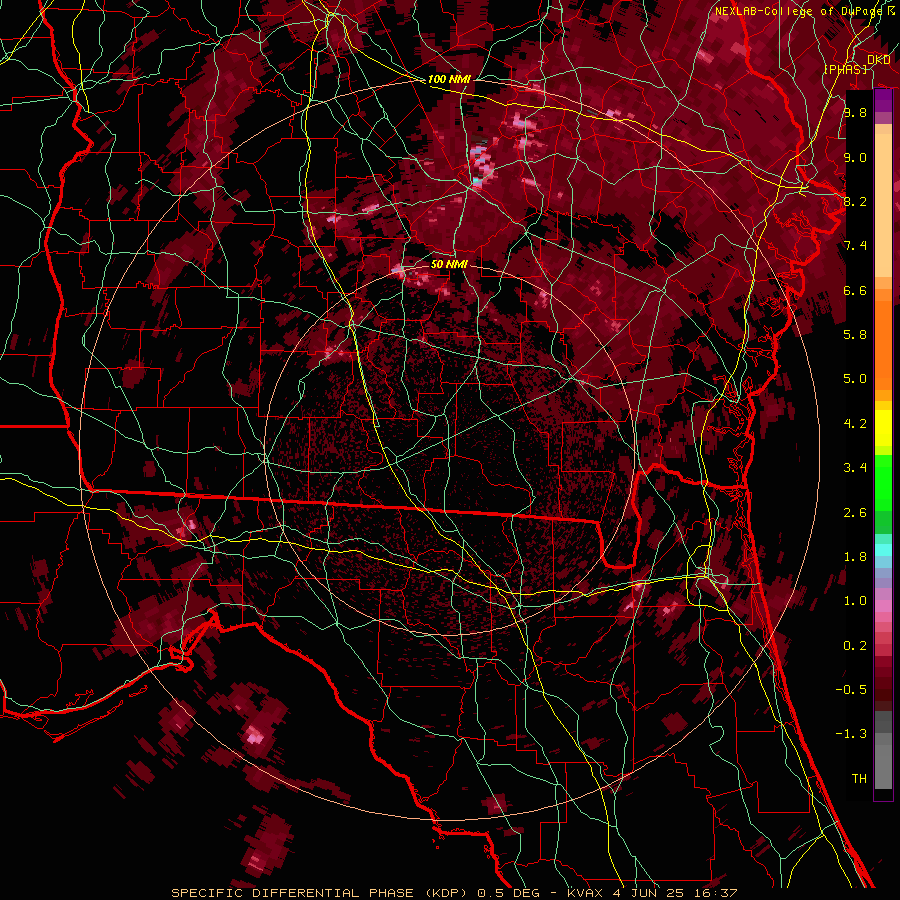Click the 5.0 legend value
Screen dimensions: 900x900
point(855,379)
